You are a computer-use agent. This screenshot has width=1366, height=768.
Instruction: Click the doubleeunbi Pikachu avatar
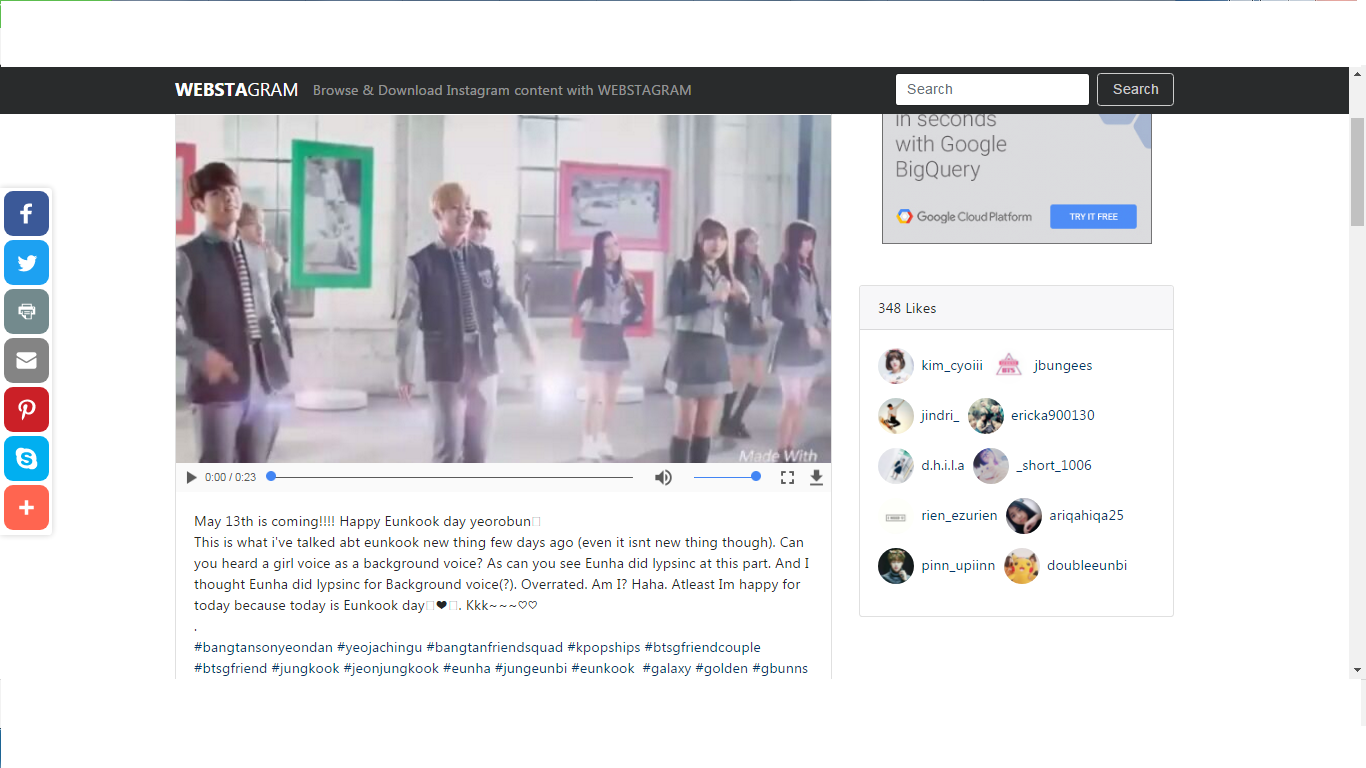pyautogui.click(x=1022, y=566)
